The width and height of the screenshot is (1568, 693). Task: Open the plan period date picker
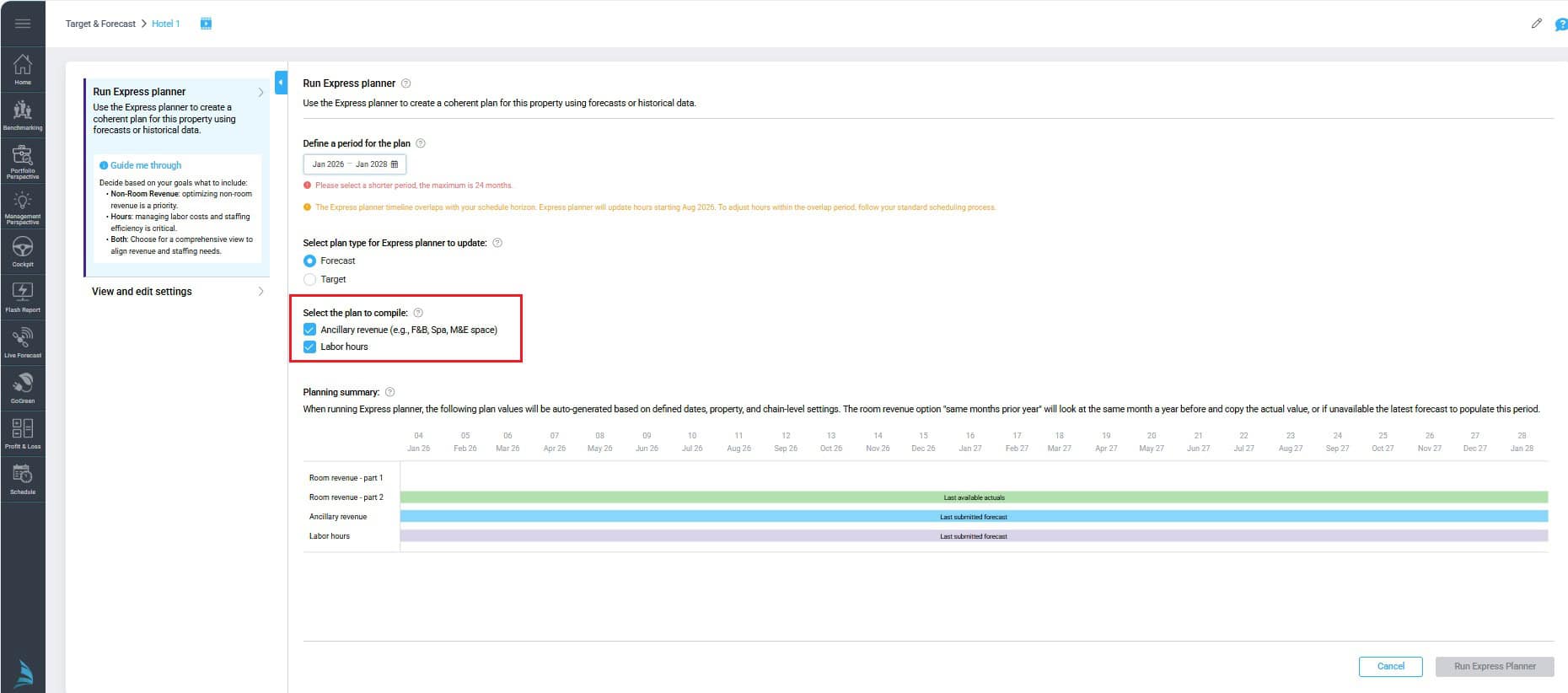coord(354,164)
